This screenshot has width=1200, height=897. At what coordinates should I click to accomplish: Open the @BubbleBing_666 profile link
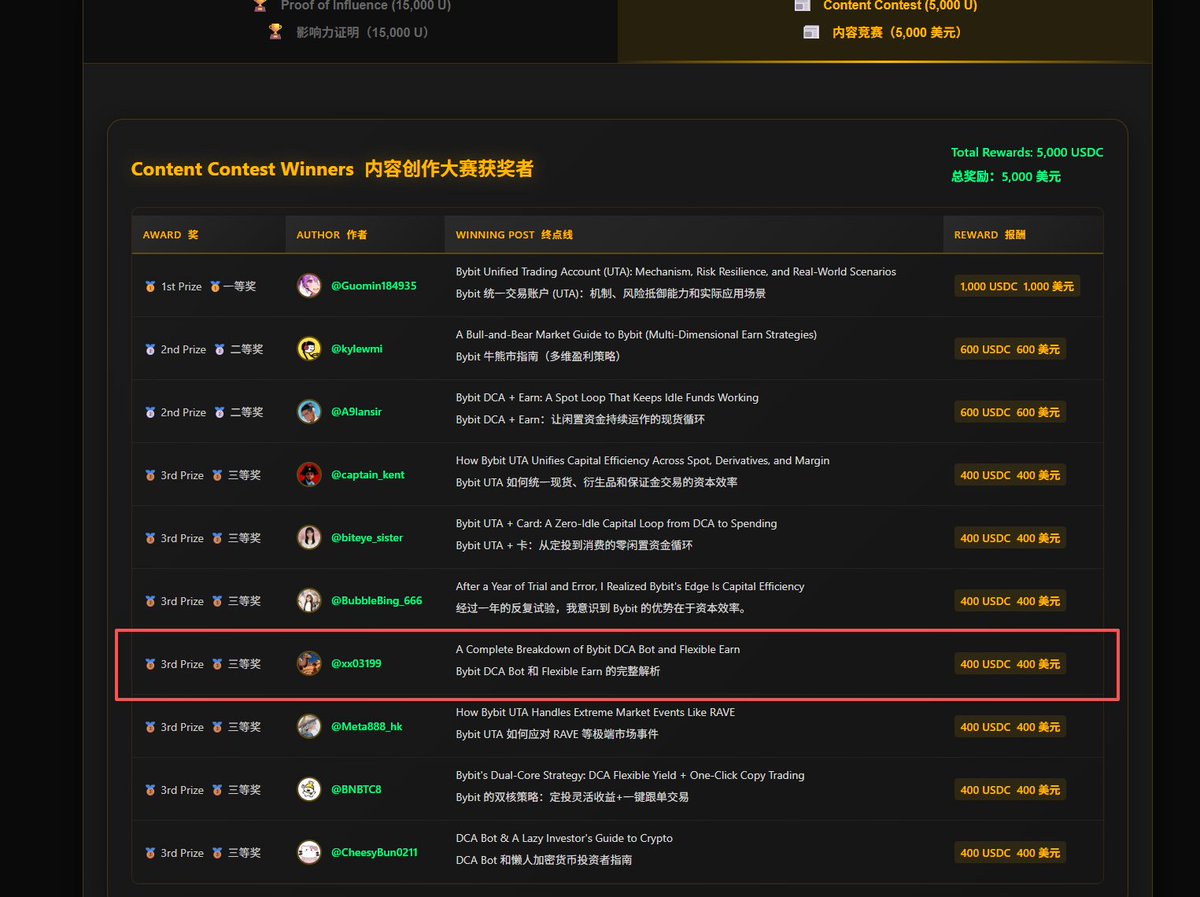click(x=377, y=601)
